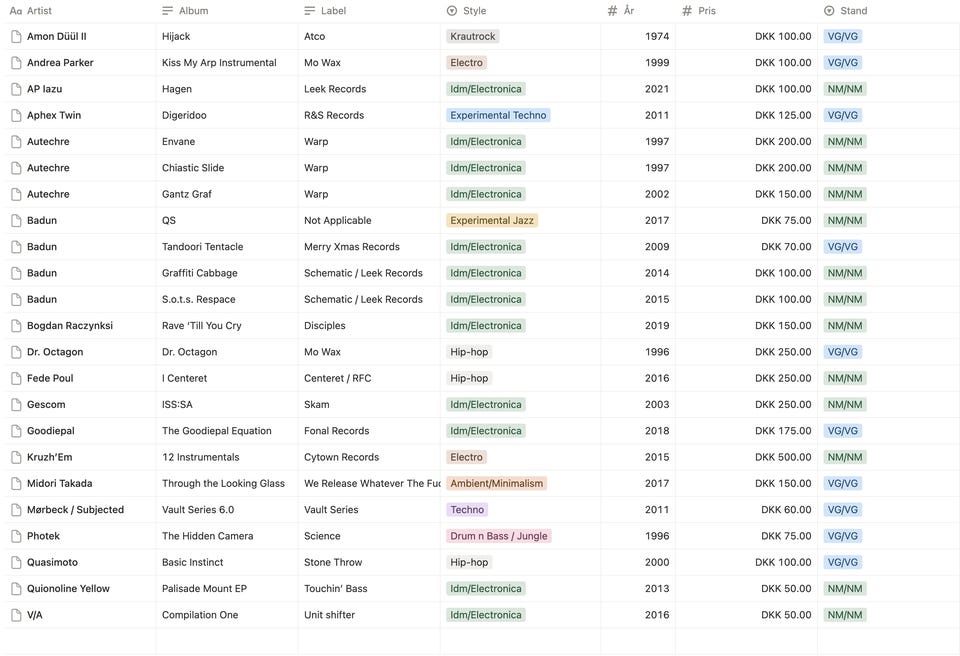This screenshot has width=960, height=656.
Task: Click the number hash icon beside Pris
Action: tap(687, 11)
